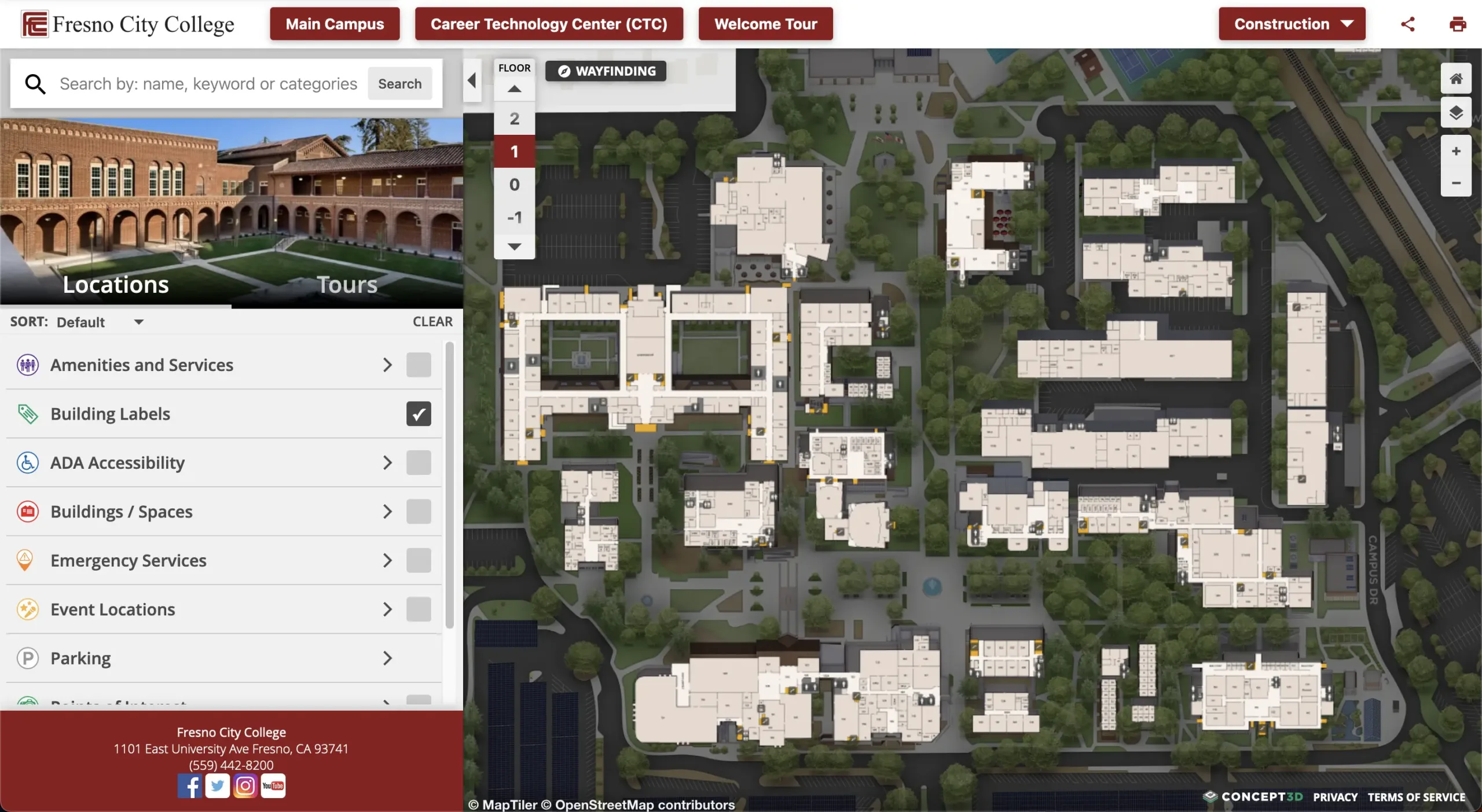Open the Facebook page icon
Viewport: 1482px width, 812px height.
(x=190, y=786)
